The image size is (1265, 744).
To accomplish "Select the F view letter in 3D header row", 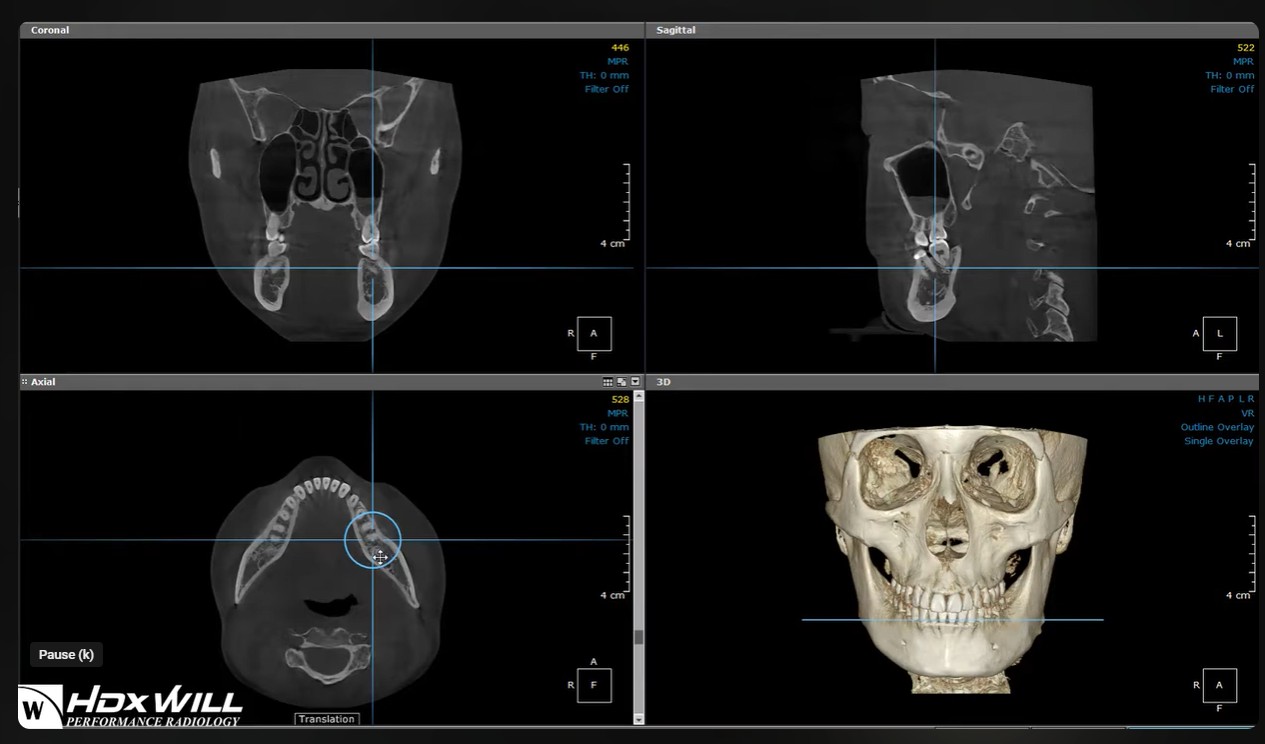I will click(1211, 399).
